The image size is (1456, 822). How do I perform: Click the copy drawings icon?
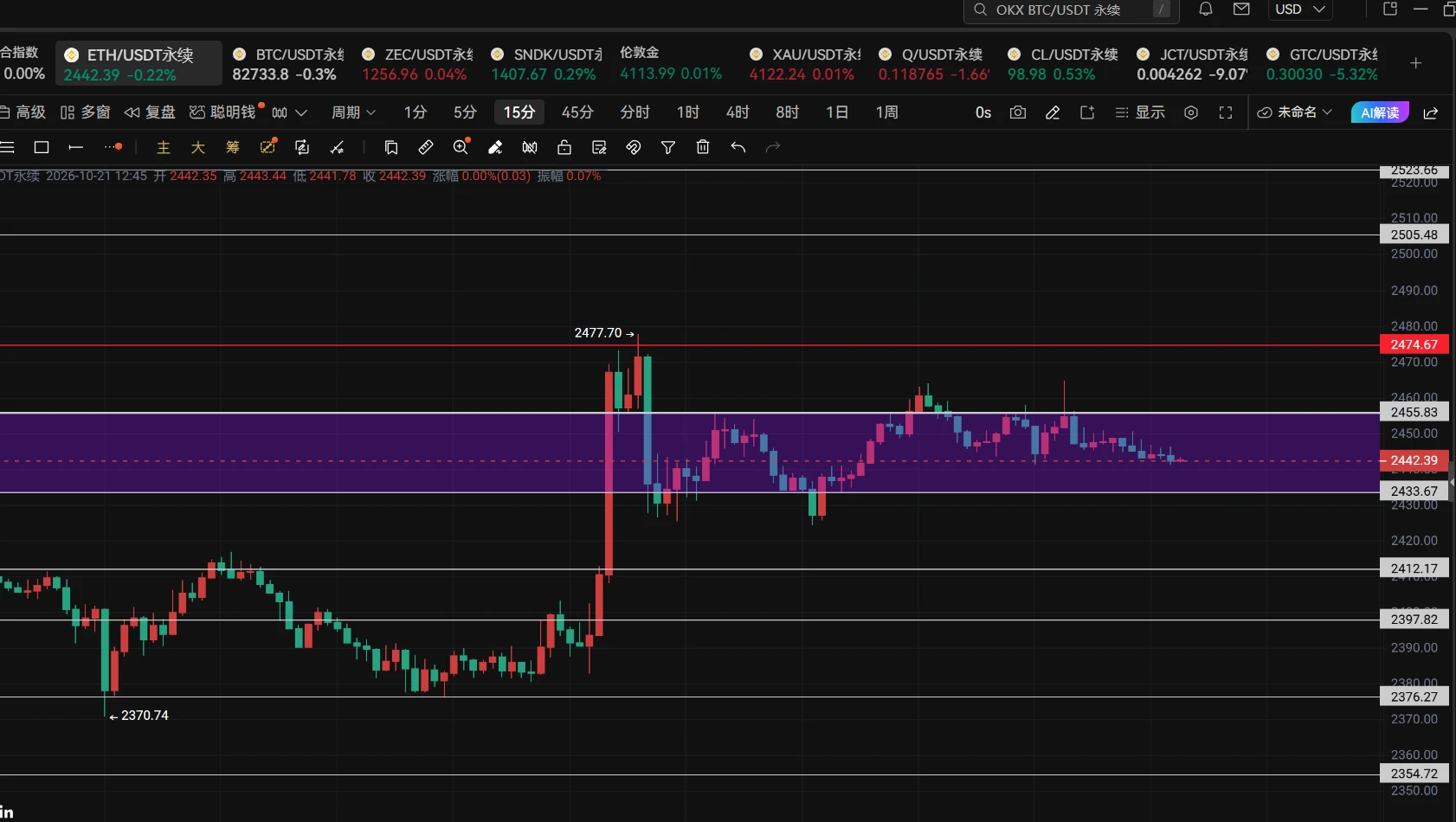(x=391, y=147)
